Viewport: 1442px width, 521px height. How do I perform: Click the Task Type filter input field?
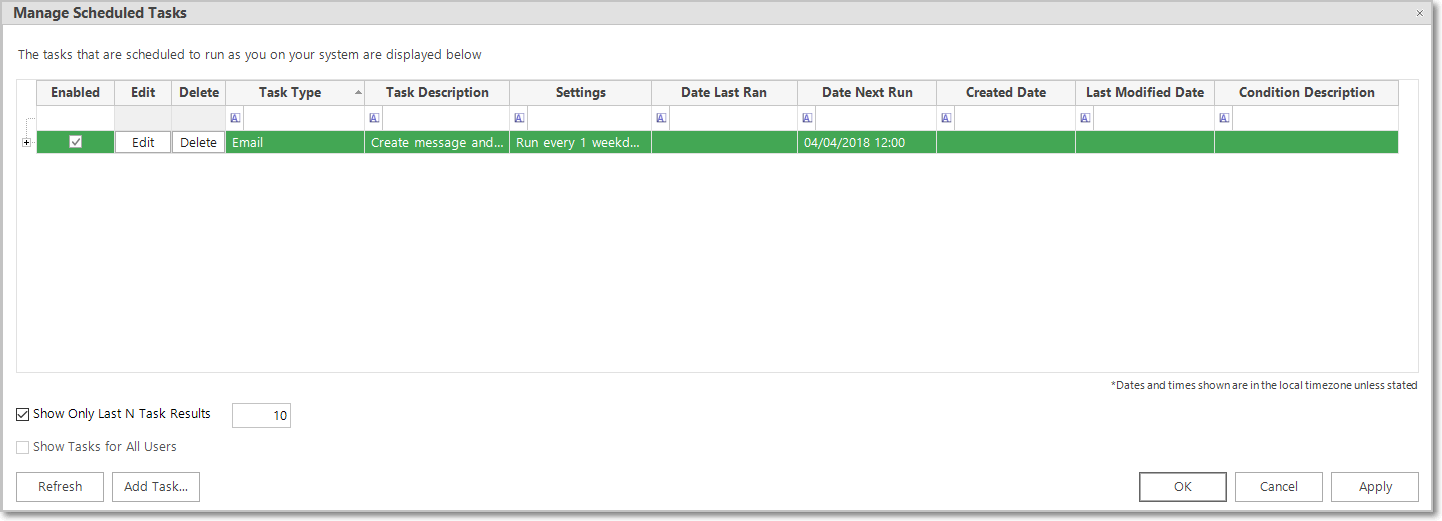click(x=303, y=118)
